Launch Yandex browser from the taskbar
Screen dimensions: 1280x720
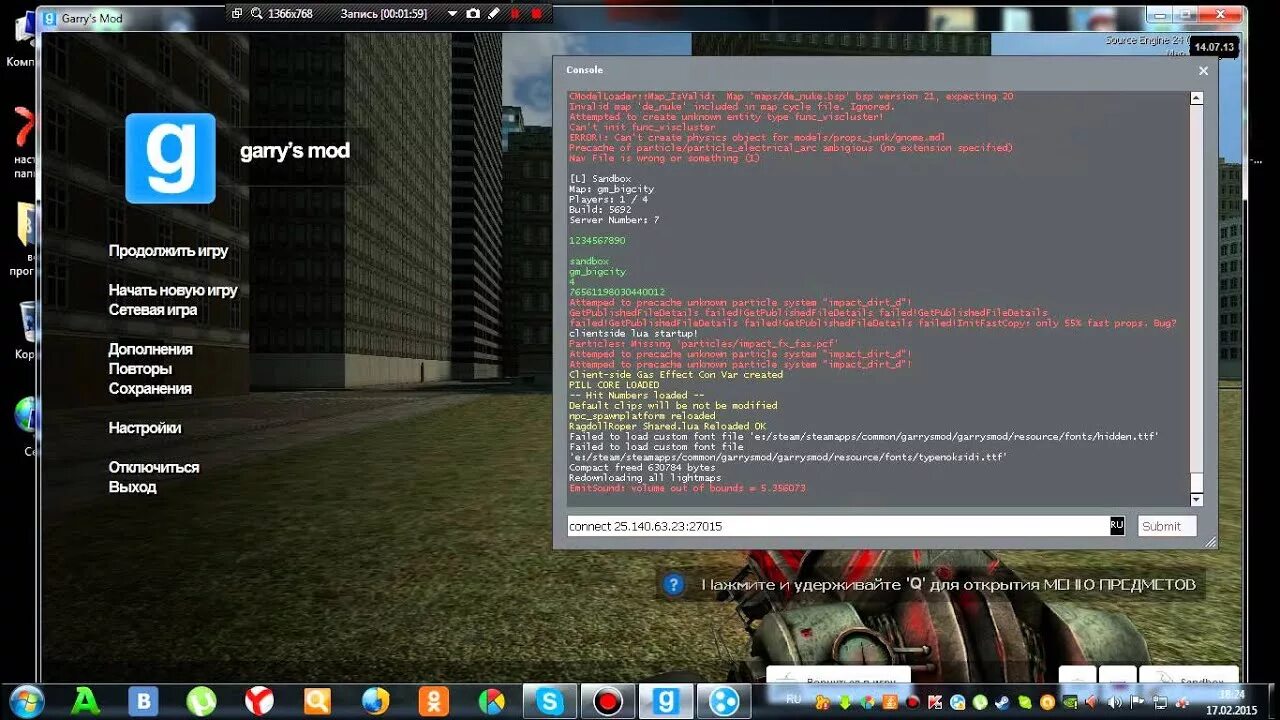click(x=259, y=702)
